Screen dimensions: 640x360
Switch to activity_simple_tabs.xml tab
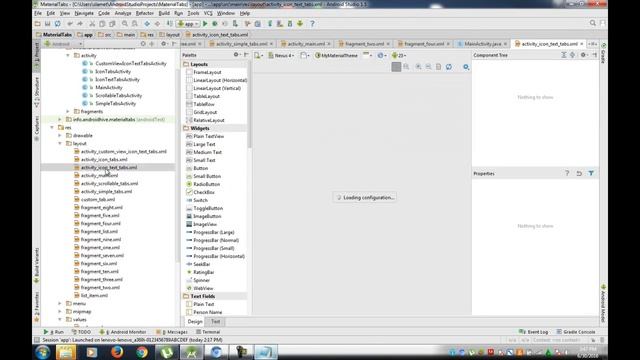click(x=241, y=44)
